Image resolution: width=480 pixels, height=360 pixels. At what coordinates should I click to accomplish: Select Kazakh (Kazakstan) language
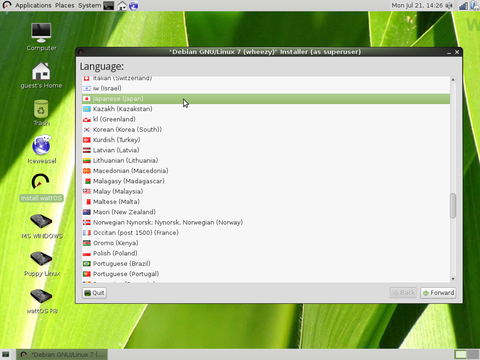pyautogui.click(x=266, y=109)
